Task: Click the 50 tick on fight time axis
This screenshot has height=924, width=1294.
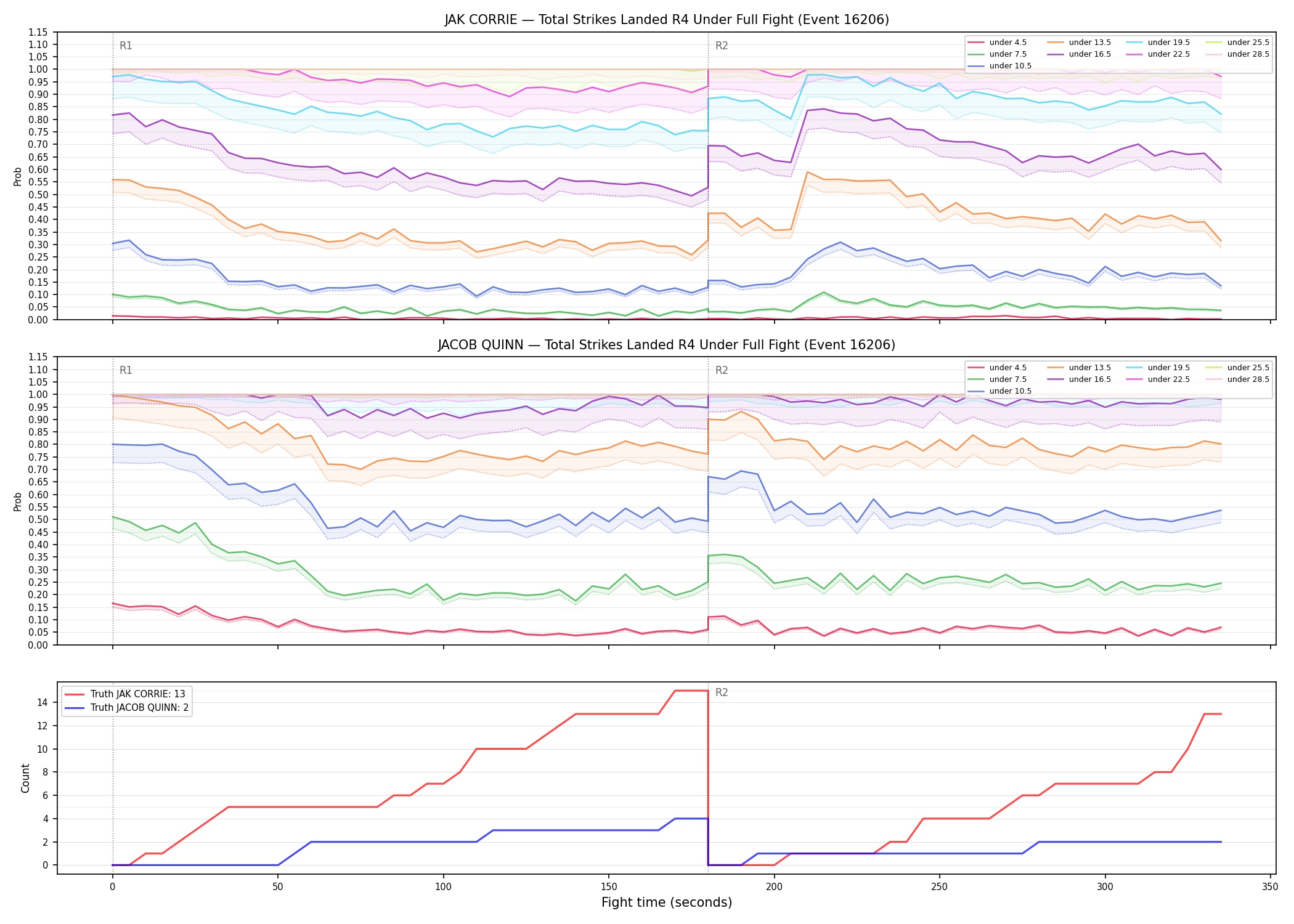Action: (278, 887)
